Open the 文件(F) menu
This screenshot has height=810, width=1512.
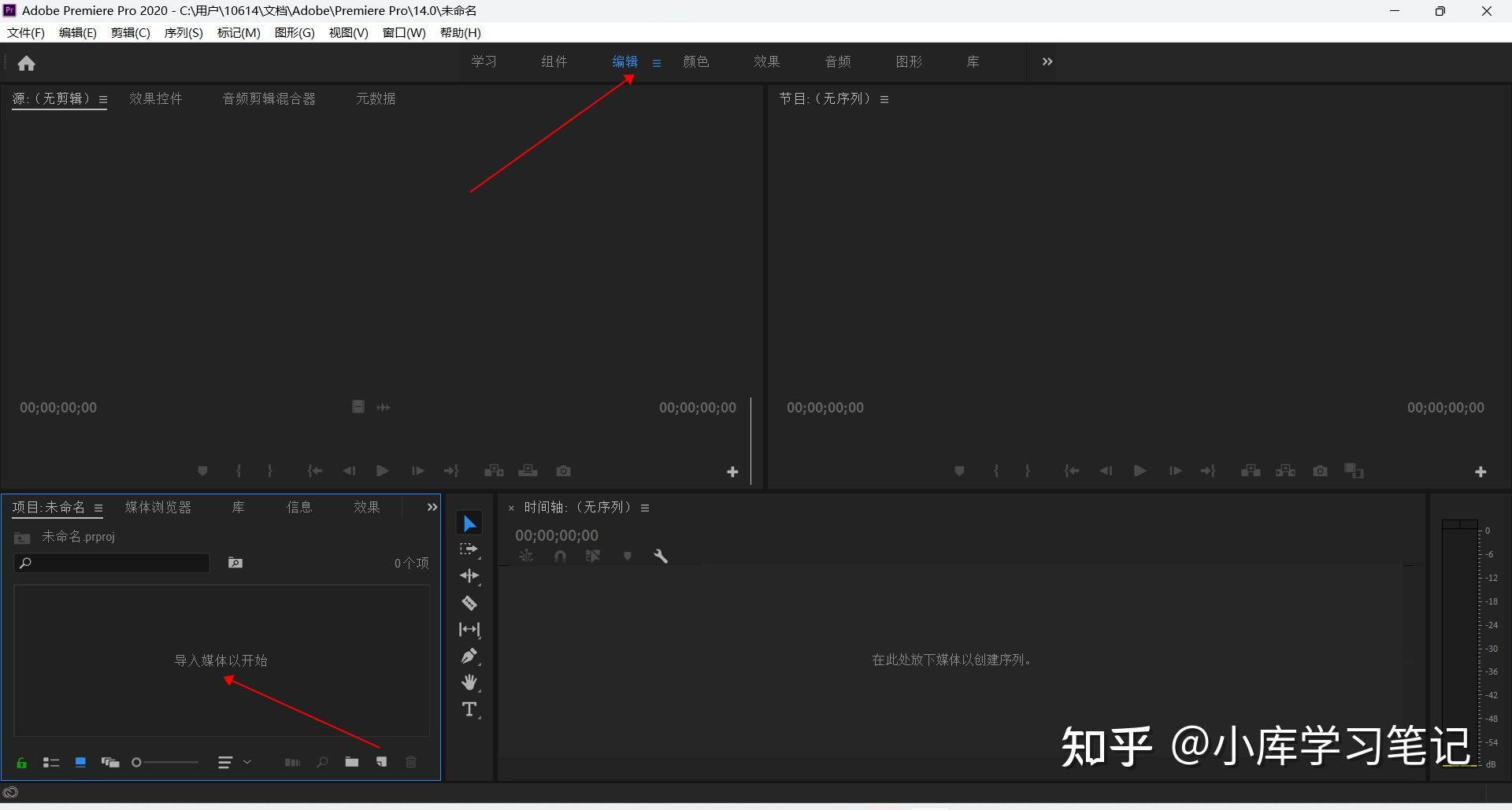26,33
